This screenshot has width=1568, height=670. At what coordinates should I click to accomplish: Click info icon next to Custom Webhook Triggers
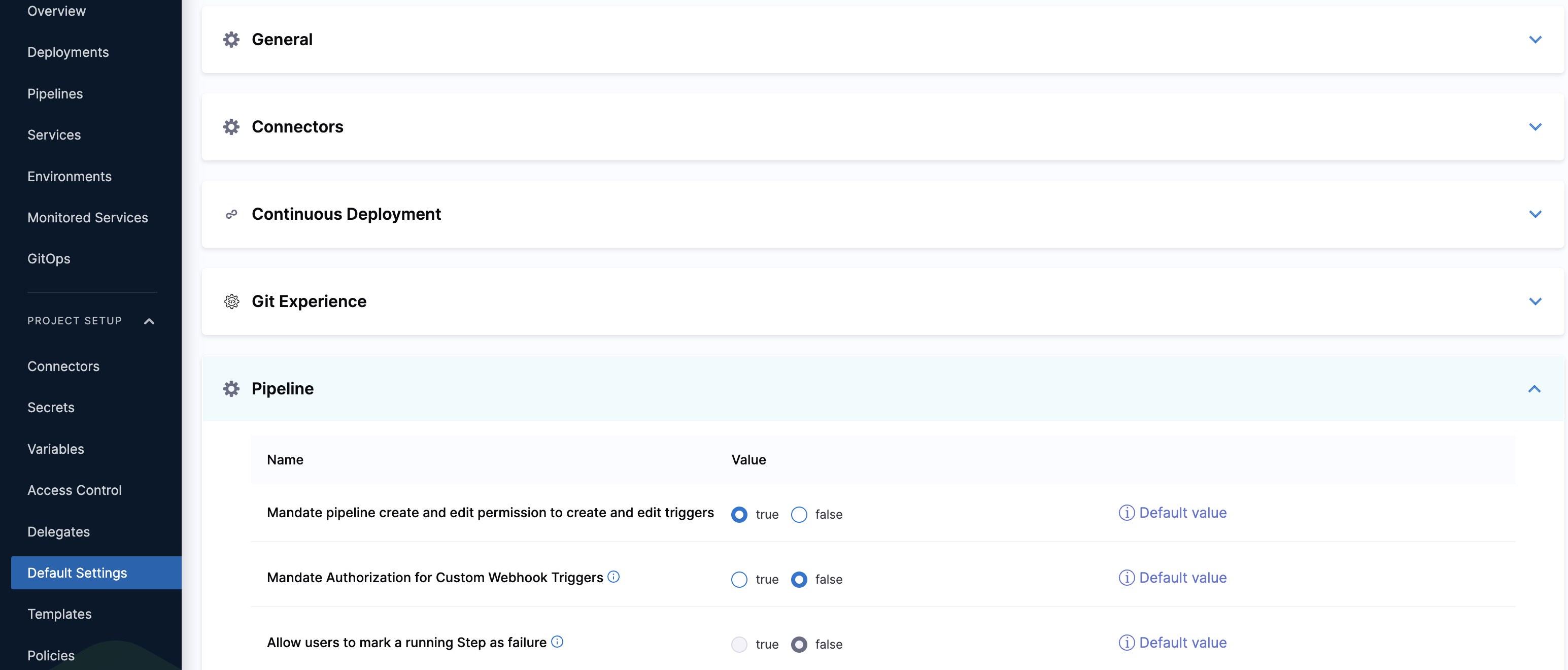click(x=613, y=576)
